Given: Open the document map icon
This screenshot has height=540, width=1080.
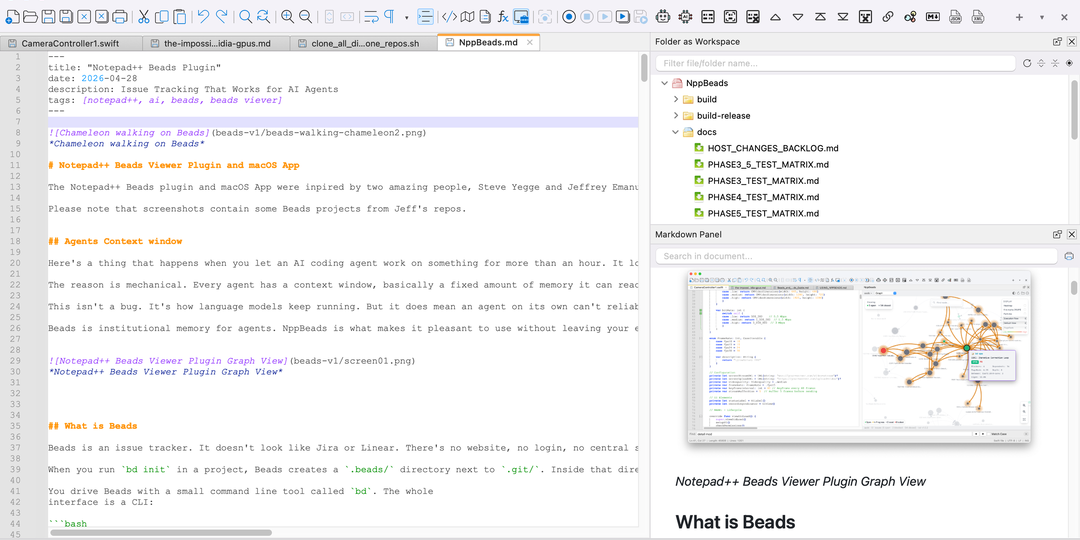Looking at the screenshot, I should [468, 17].
